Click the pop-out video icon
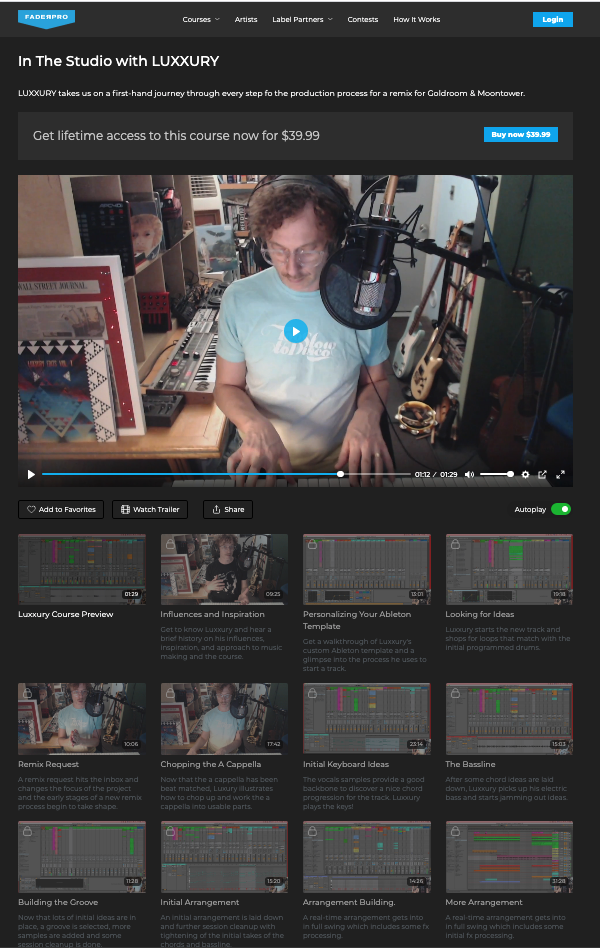This screenshot has height=948, width=600. point(543,475)
